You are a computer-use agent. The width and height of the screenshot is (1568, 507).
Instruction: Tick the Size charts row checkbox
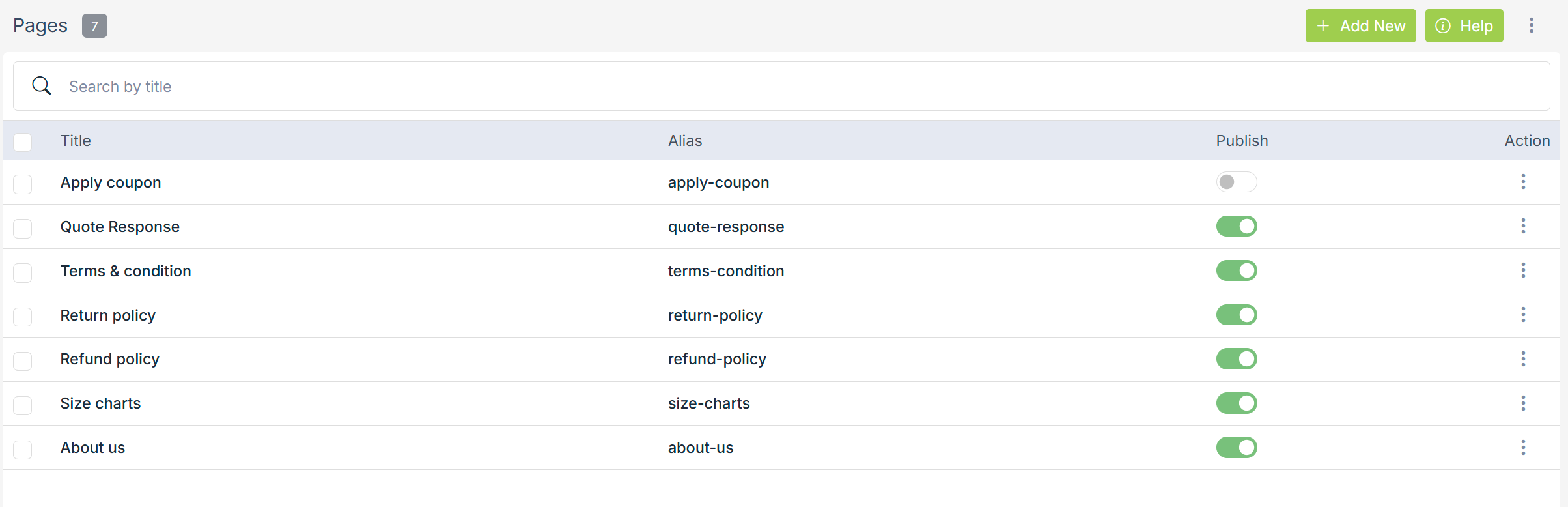pyautogui.click(x=23, y=405)
